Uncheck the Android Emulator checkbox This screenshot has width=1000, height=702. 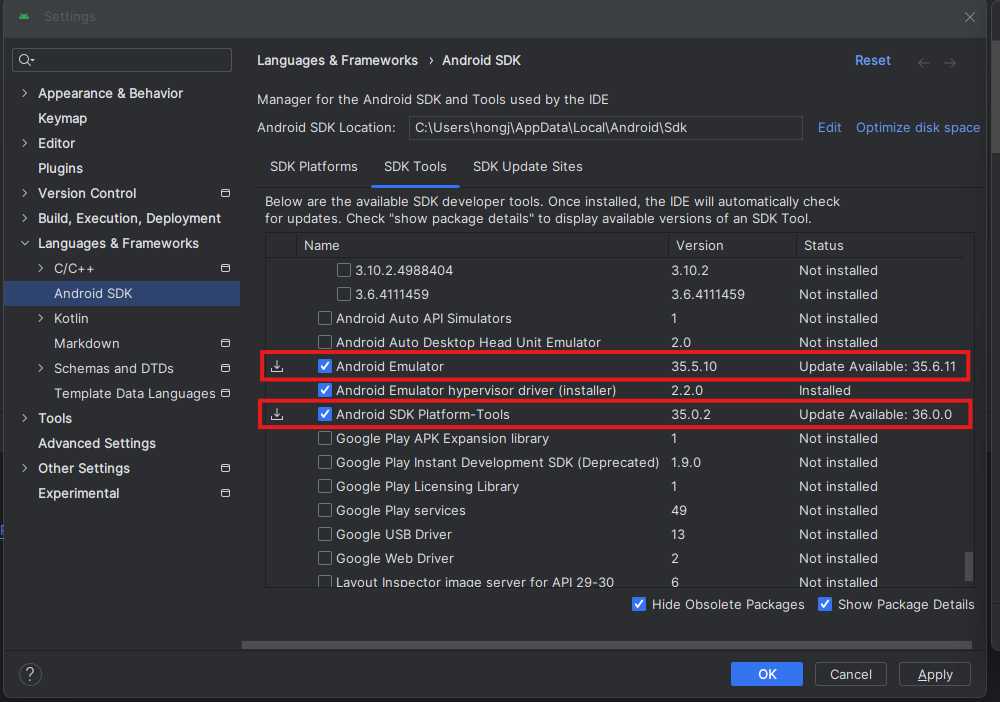(x=325, y=366)
